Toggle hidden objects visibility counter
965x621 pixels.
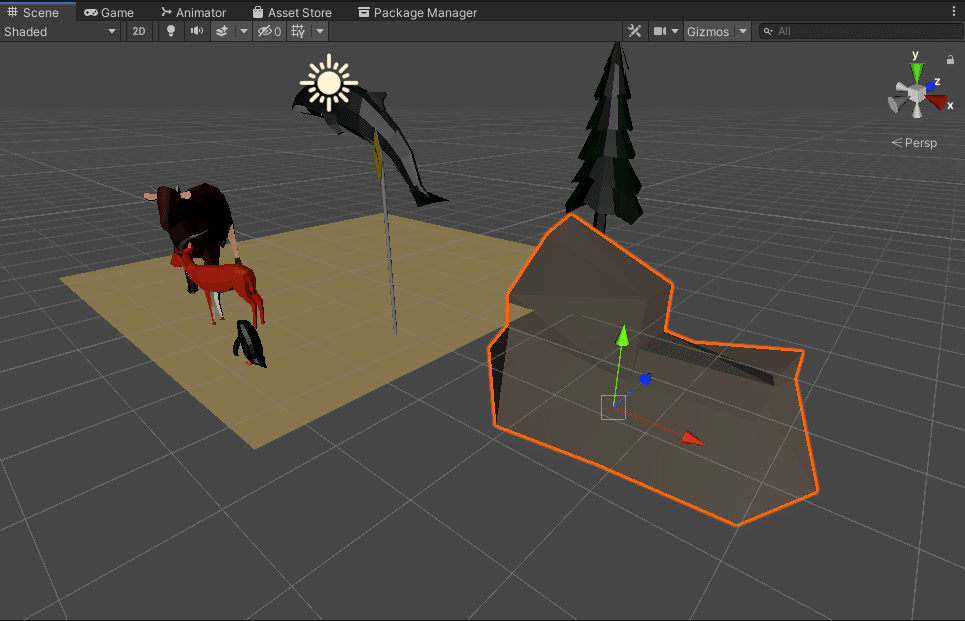(270, 31)
